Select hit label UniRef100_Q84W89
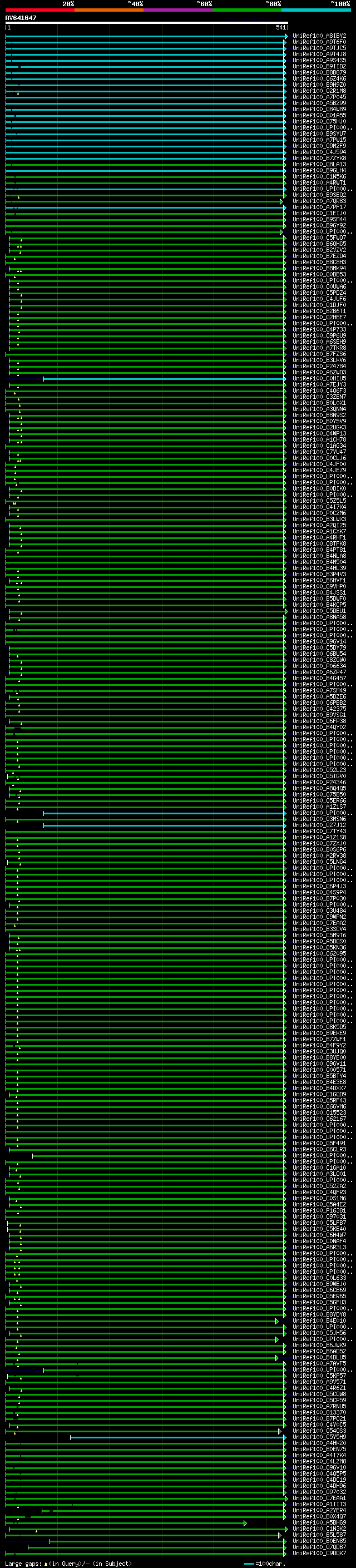Image resolution: width=356 pixels, height=1568 pixels. click(x=319, y=110)
